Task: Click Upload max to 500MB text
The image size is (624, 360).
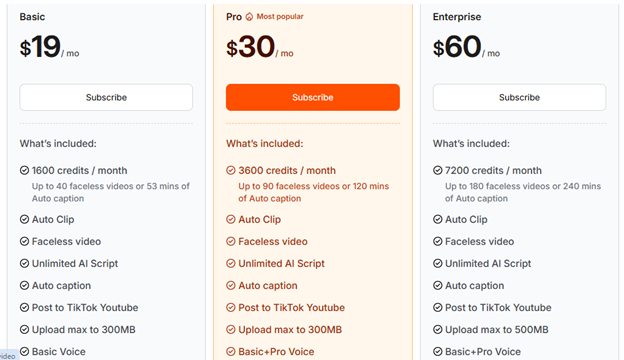Action: 497,329
